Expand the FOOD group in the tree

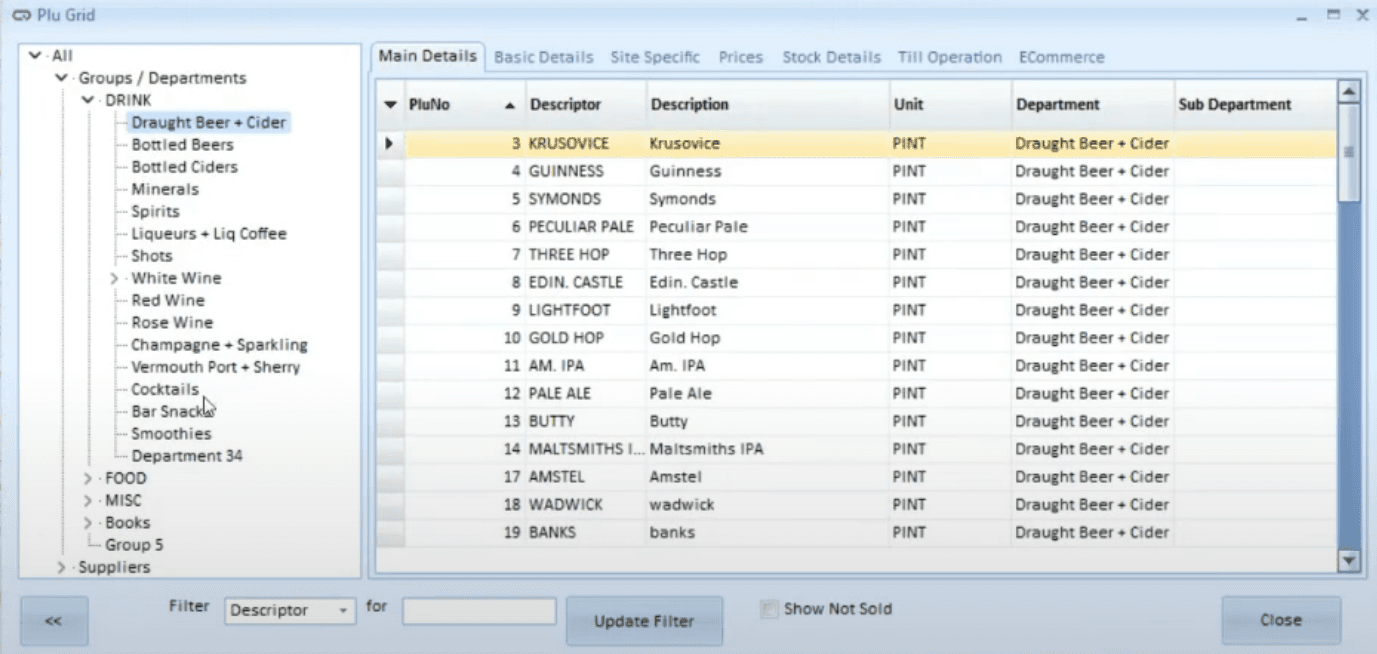click(88, 478)
